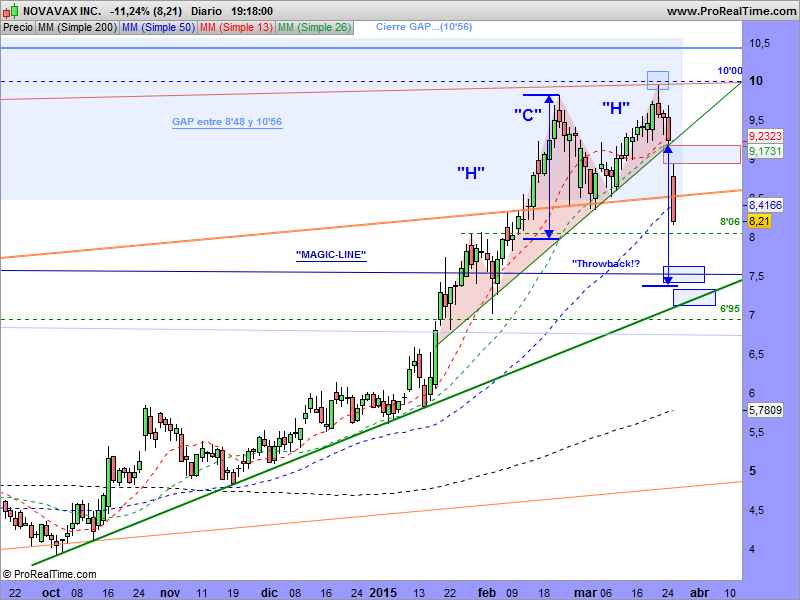Click the yellow 8,21 current price tag
This screenshot has height=600, width=800.
(759, 221)
